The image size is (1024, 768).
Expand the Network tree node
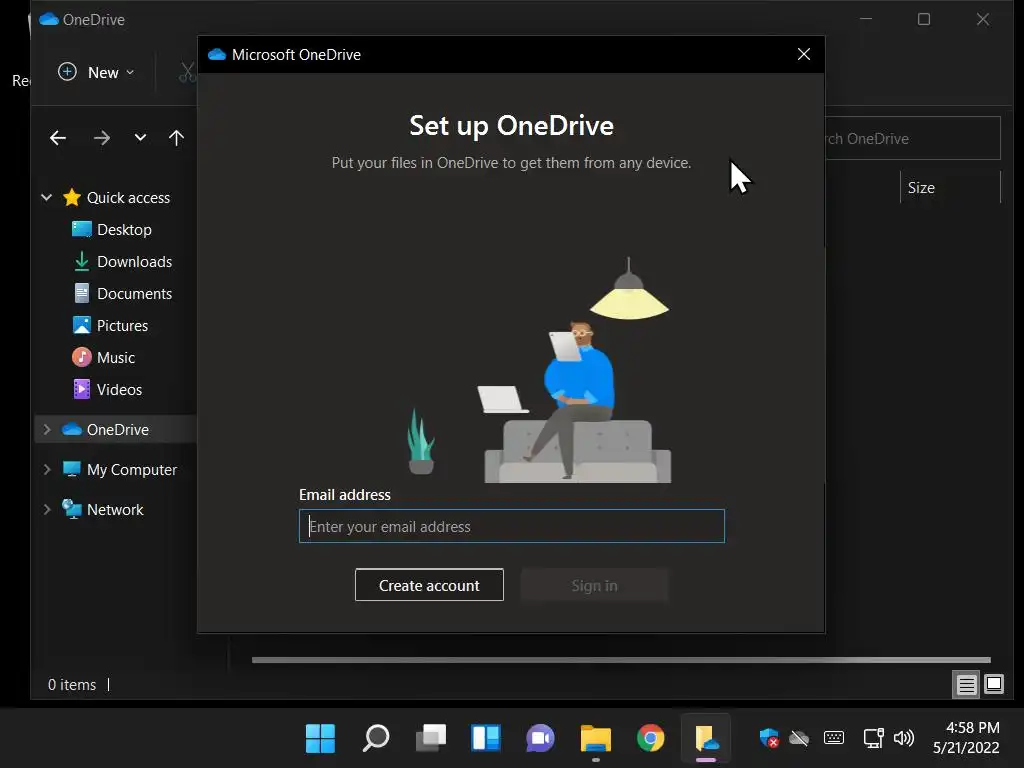pyautogui.click(x=46, y=509)
